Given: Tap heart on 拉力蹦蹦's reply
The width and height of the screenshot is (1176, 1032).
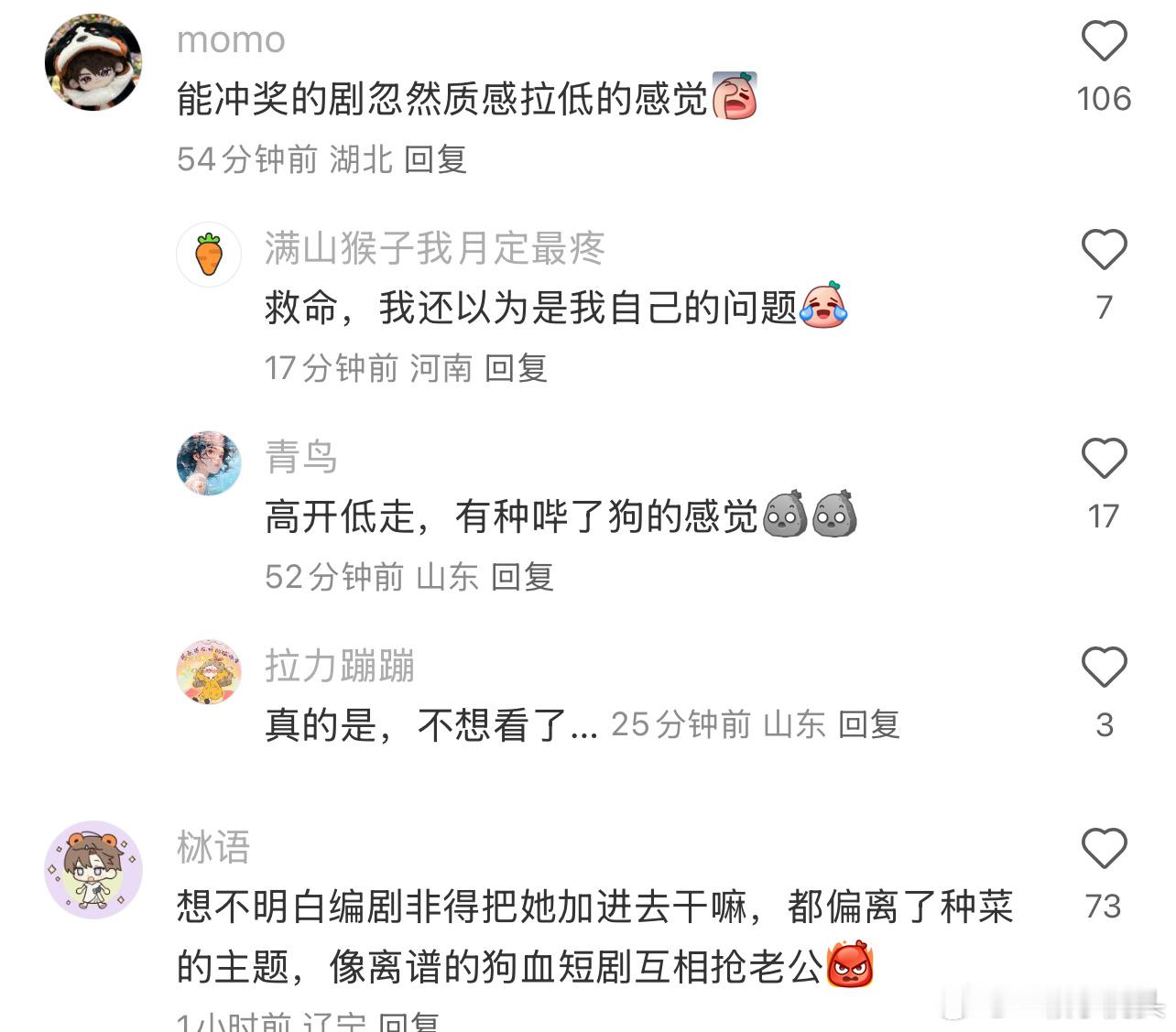Looking at the screenshot, I should tap(1104, 668).
